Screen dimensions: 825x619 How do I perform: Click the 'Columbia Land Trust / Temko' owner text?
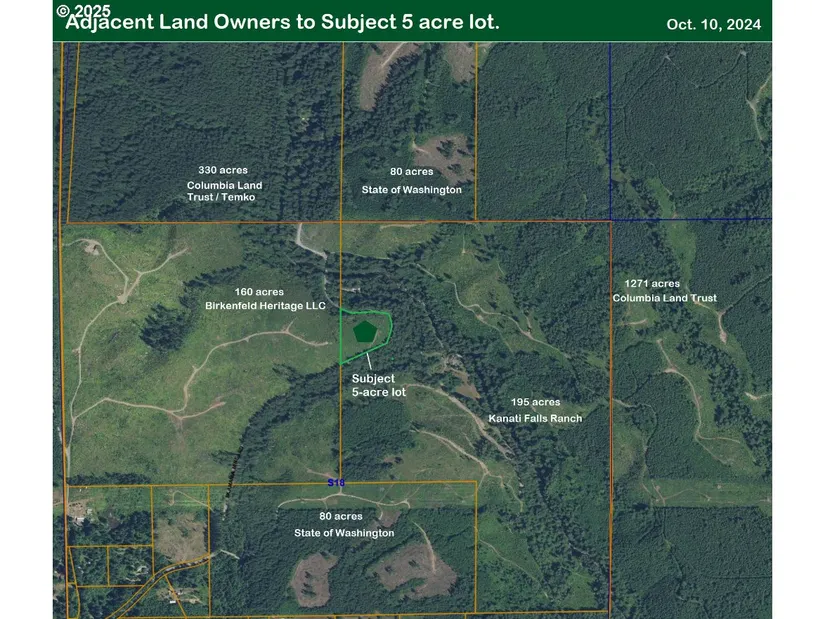click(x=222, y=191)
